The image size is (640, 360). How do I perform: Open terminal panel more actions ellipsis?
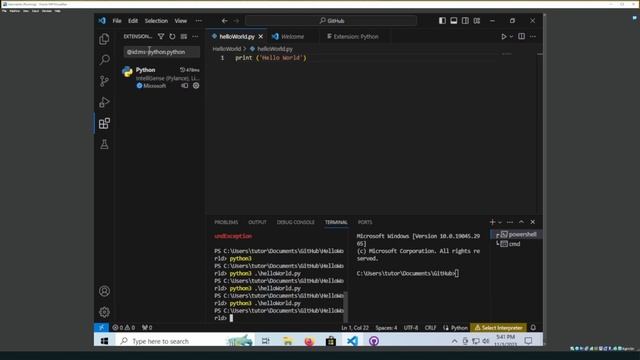[x=510, y=222]
